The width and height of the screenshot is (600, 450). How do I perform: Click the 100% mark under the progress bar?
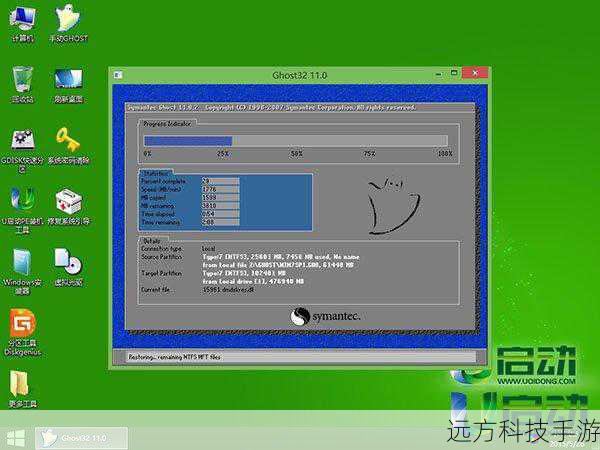[x=445, y=154]
